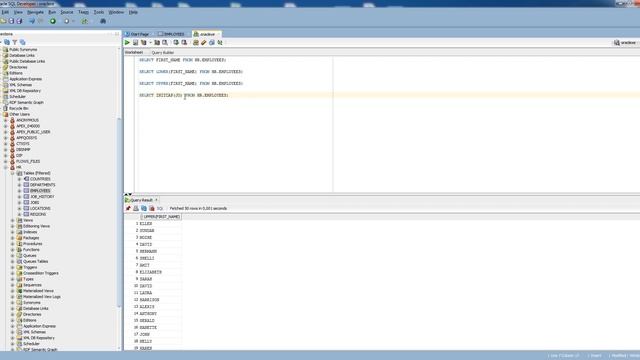Click the red delete icon in Query Result toolbar
Screen dimensions: 640x360
(152, 208)
